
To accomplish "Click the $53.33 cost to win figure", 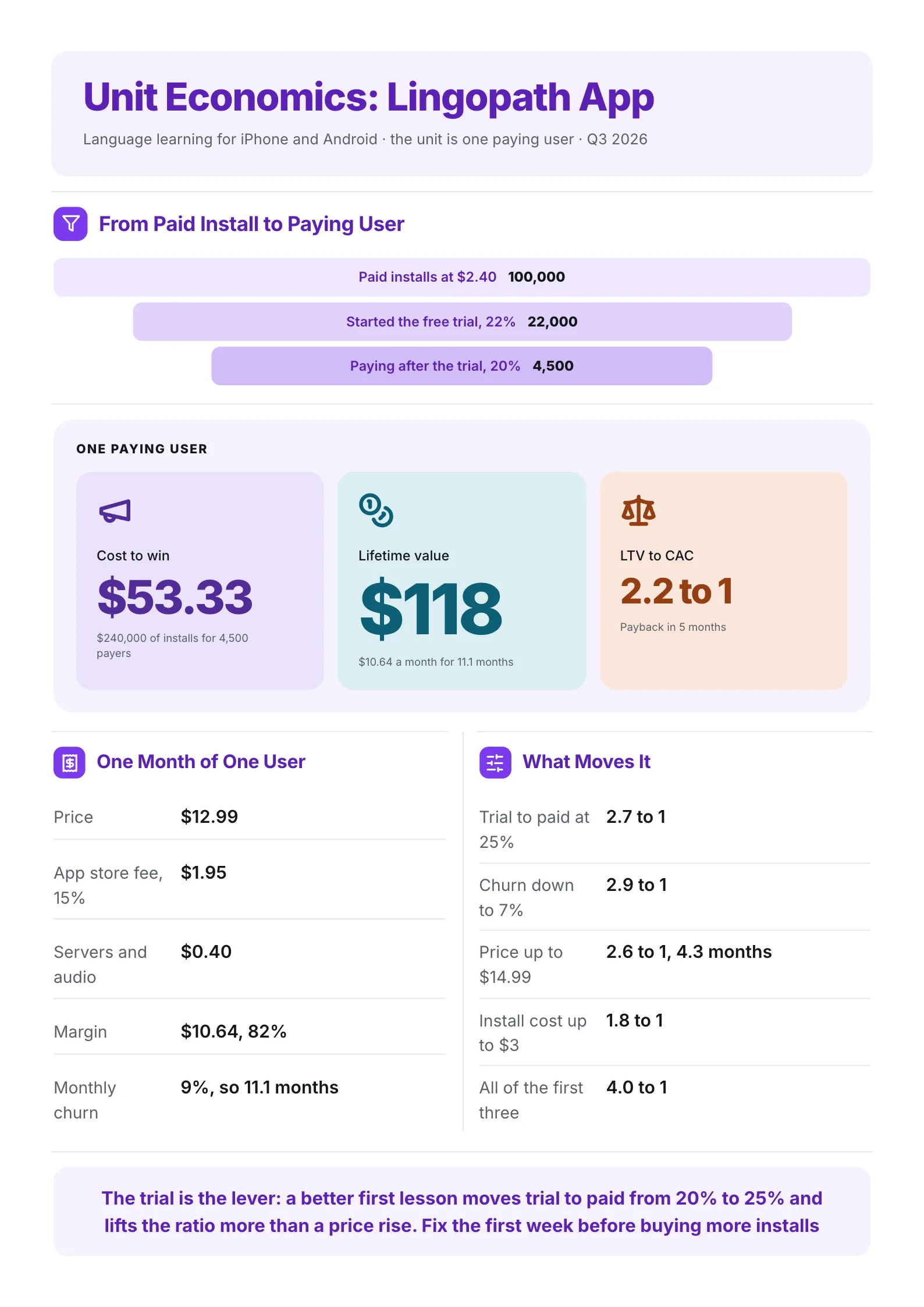I will pyautogui.click(x=175, y=598).
